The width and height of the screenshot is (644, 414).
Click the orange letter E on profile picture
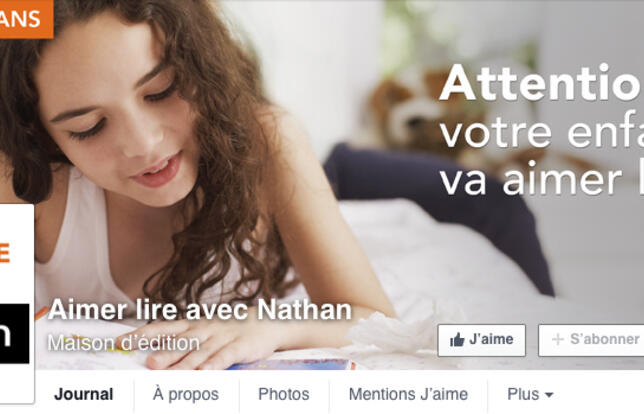coord(5,253)
